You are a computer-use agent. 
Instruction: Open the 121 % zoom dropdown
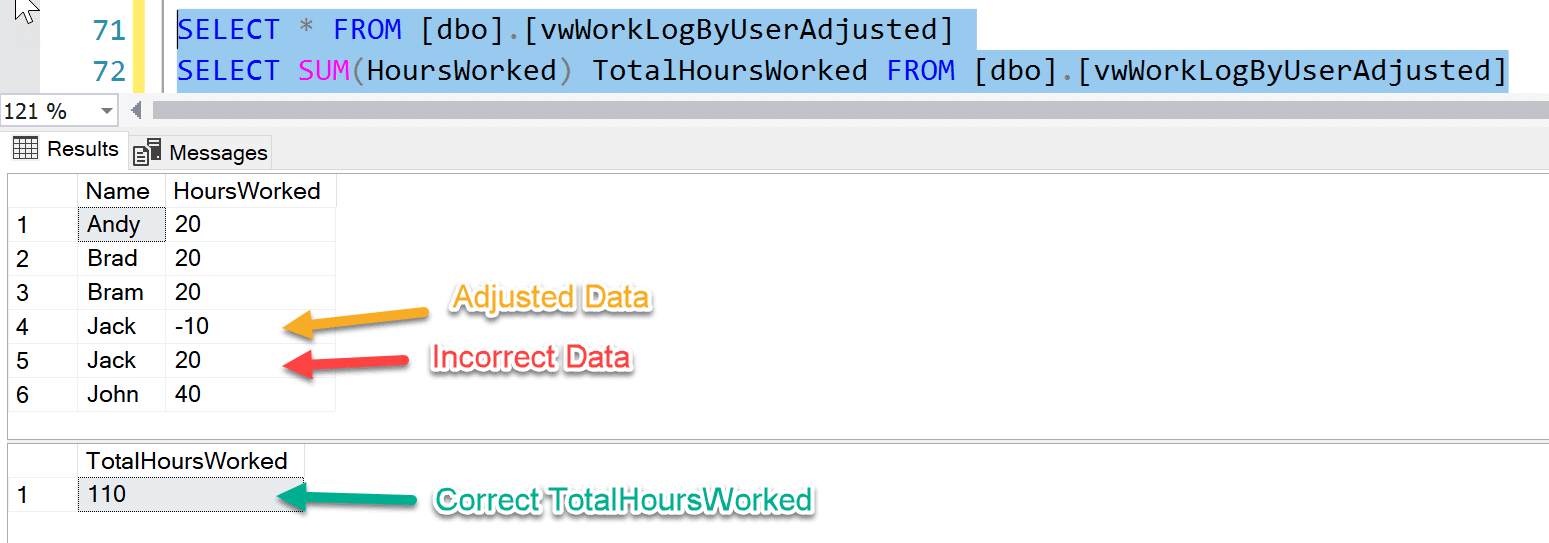tap(107, 111)
